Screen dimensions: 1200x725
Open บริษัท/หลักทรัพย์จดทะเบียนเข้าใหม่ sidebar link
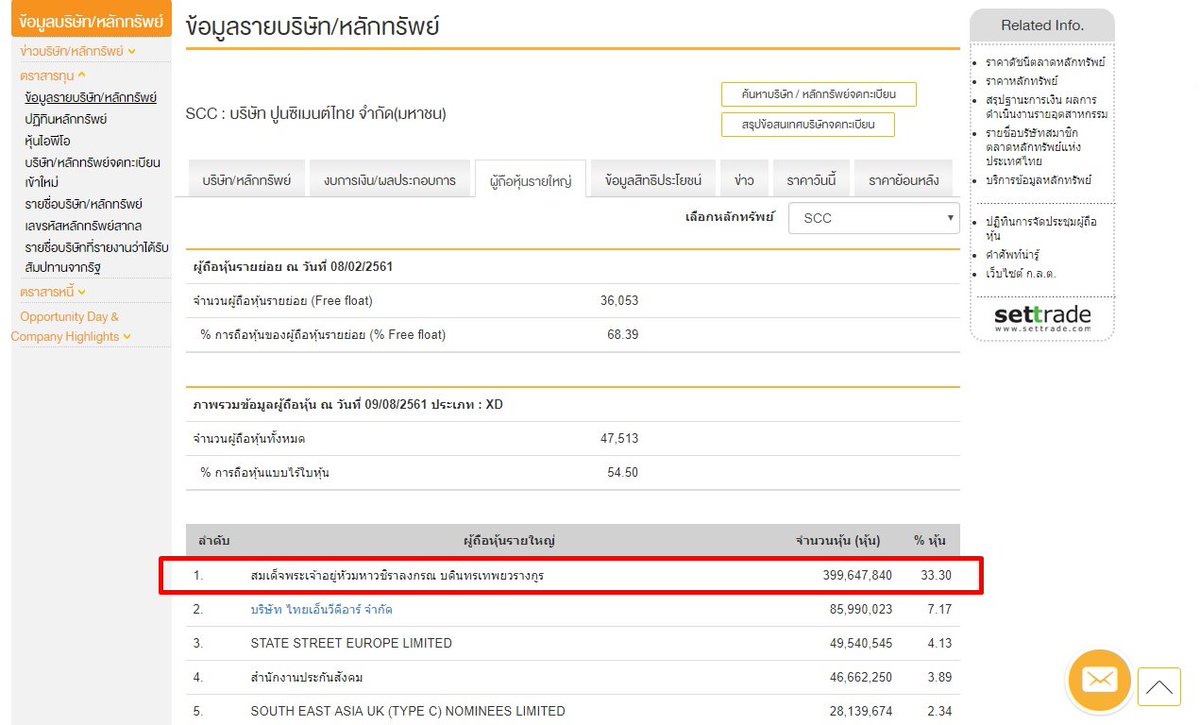pos(93,172)
